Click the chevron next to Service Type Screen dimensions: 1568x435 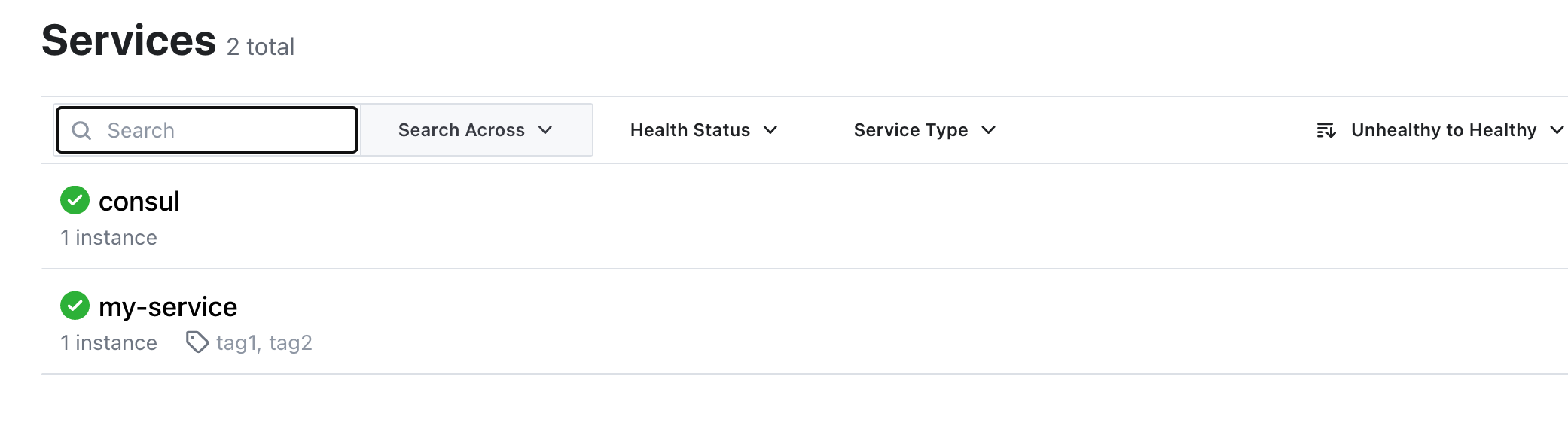[x=989, y=130]
